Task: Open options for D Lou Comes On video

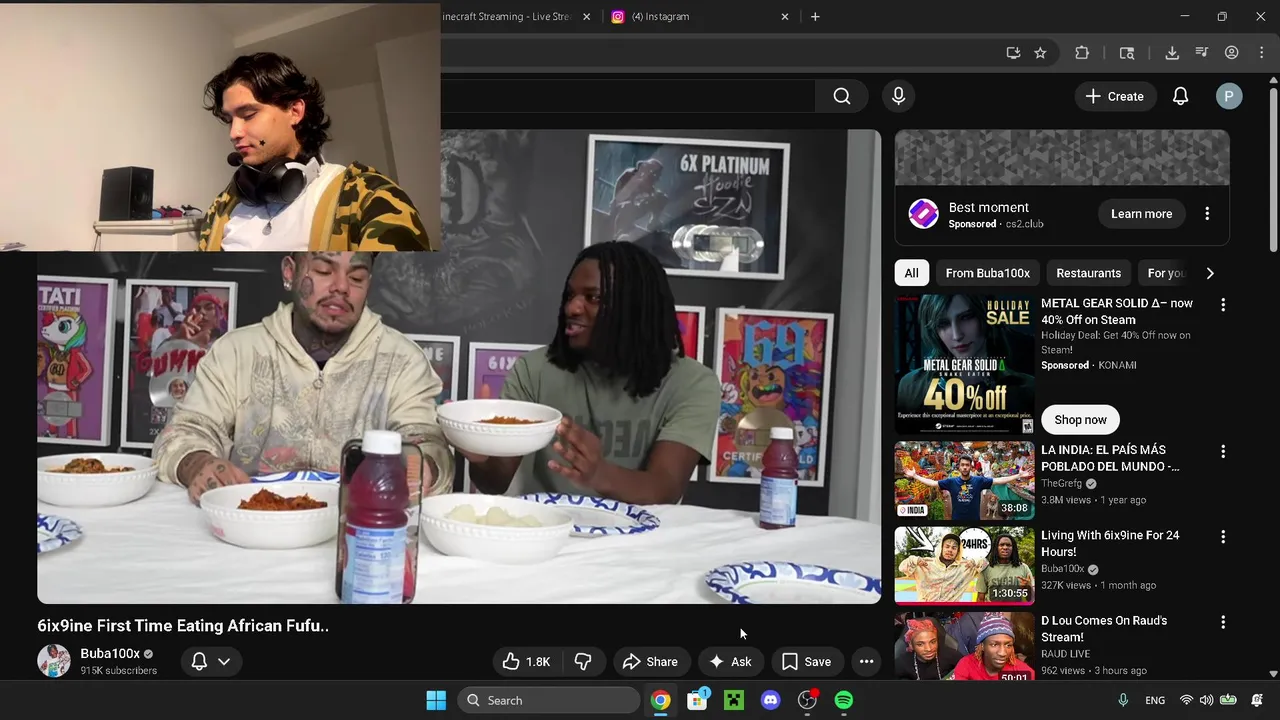Action: 1223,622
